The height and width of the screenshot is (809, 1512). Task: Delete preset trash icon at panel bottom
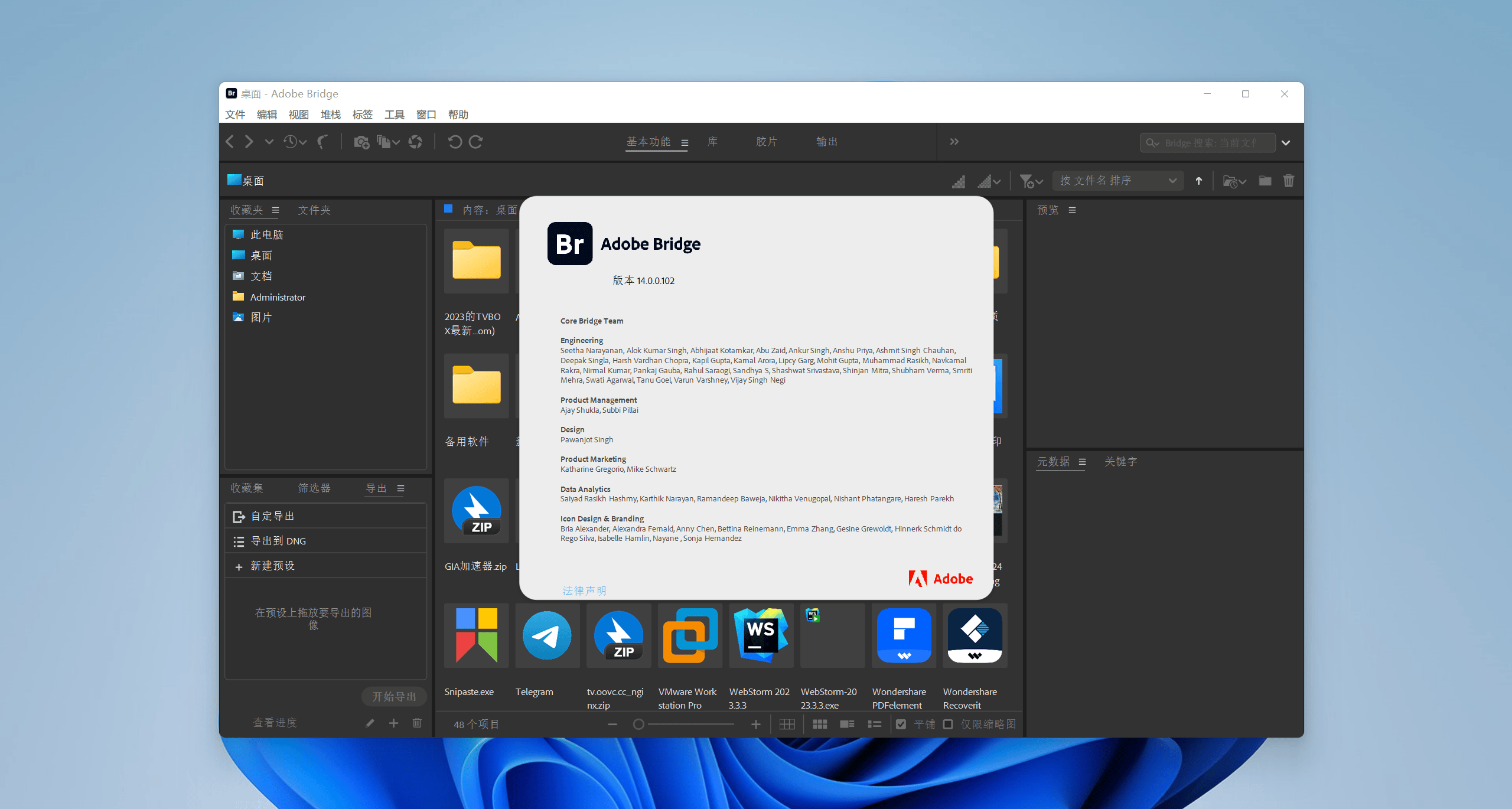click(417, 723)
